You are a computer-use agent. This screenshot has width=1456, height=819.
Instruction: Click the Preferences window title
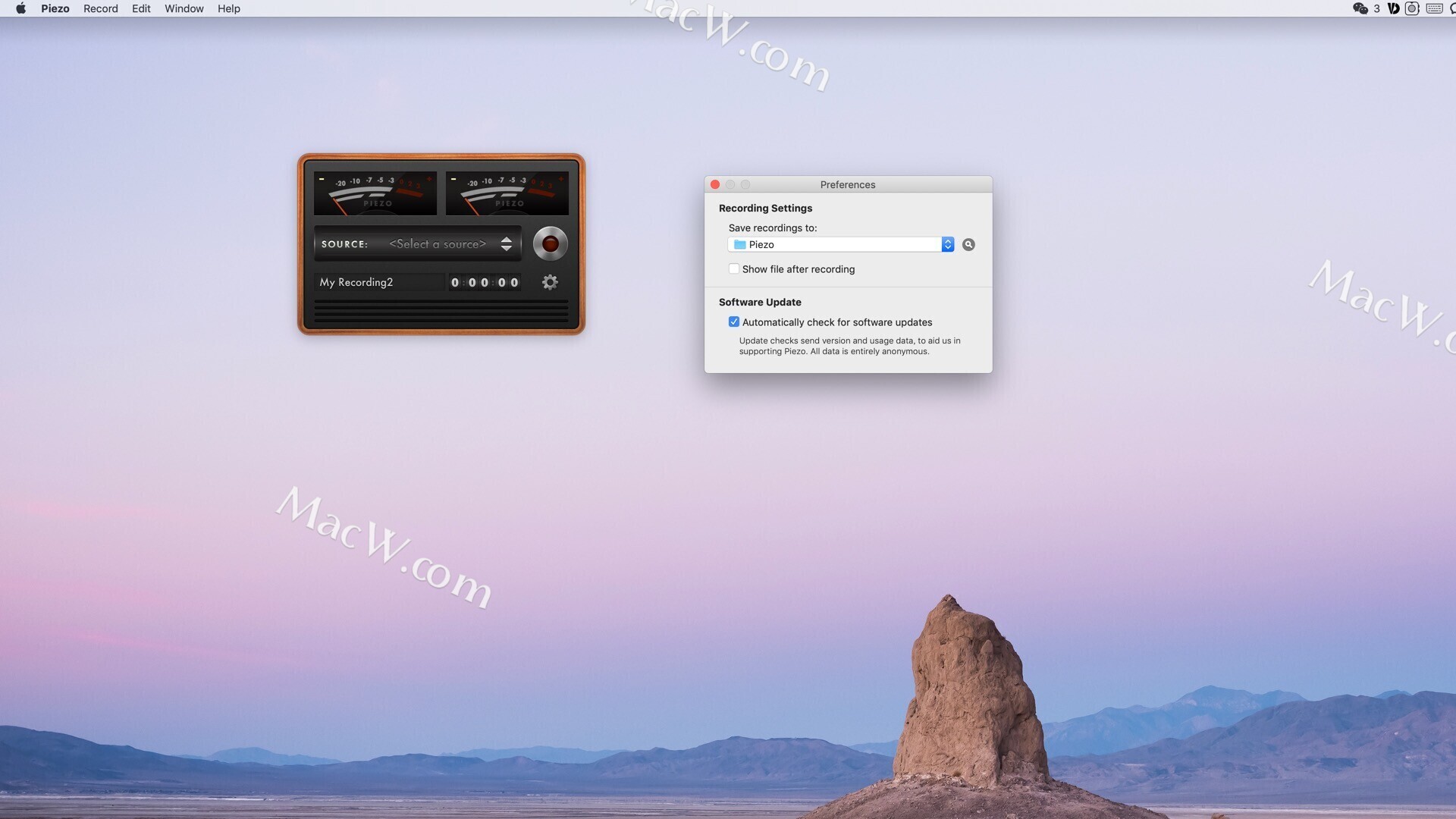(848, 184)
